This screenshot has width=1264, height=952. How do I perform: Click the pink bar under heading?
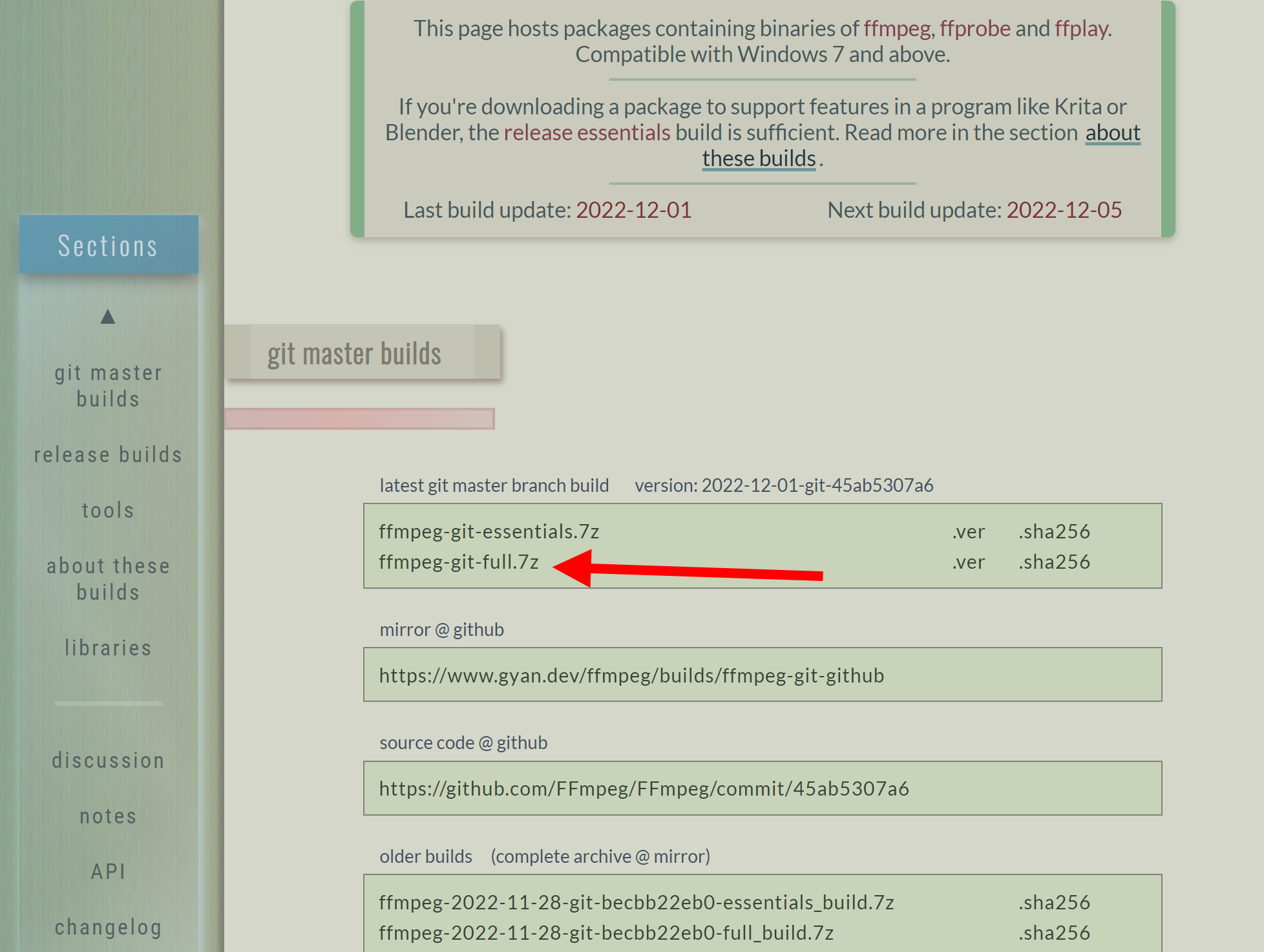[359, 419]
